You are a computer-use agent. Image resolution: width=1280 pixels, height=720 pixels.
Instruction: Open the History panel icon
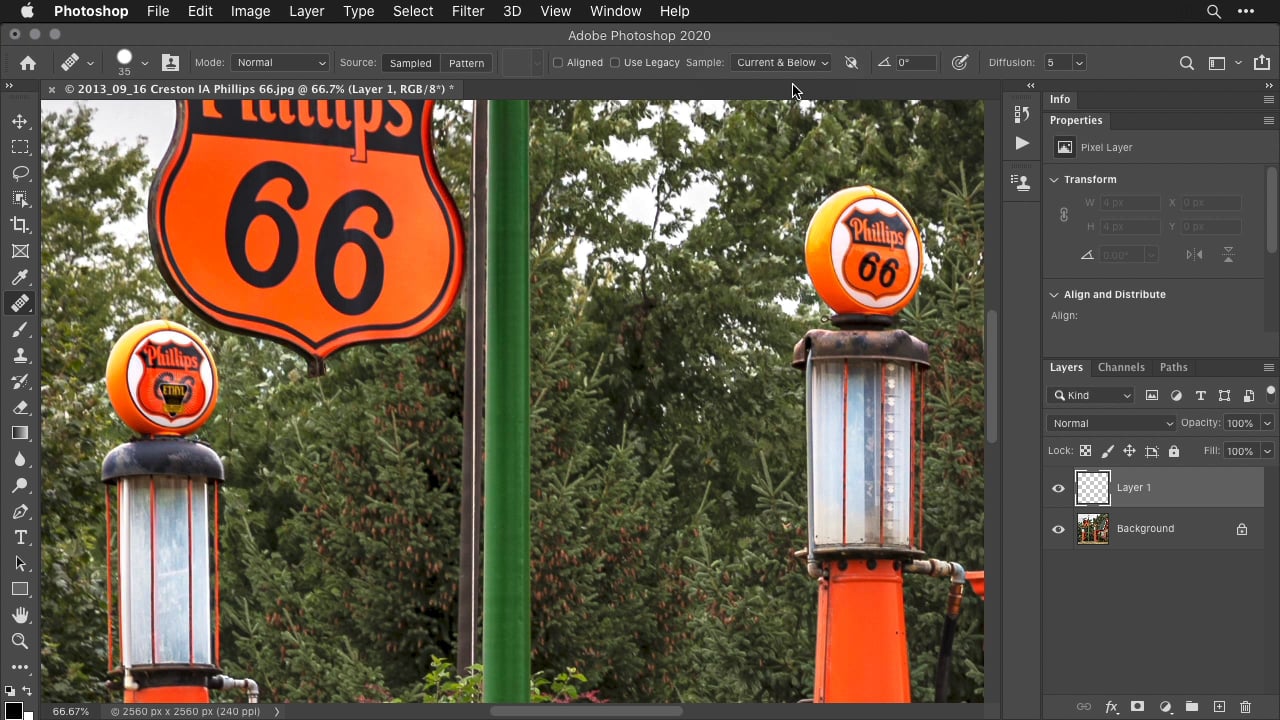tap(1021, 114)
